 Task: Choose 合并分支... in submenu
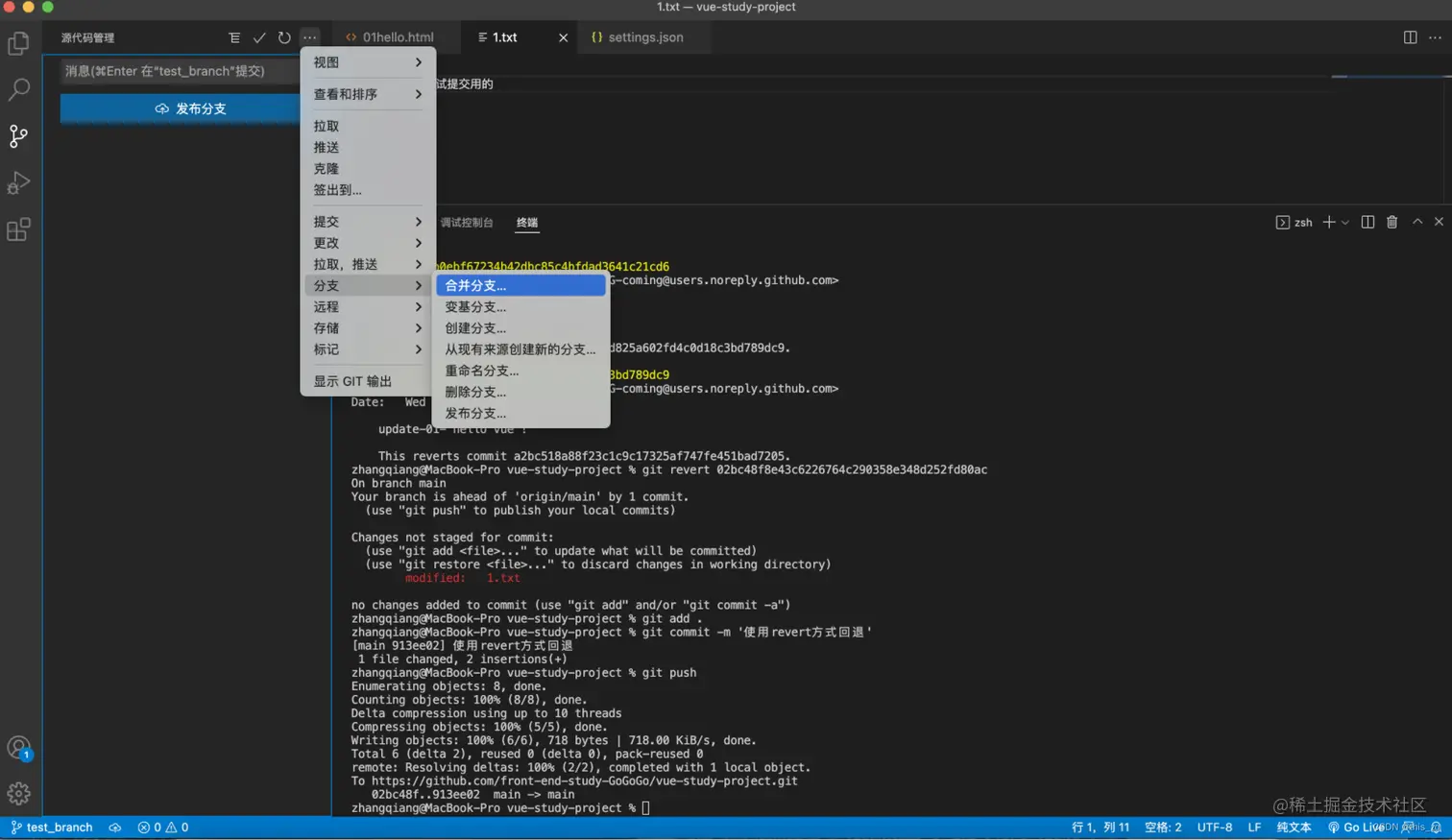(x=520, y=285)
